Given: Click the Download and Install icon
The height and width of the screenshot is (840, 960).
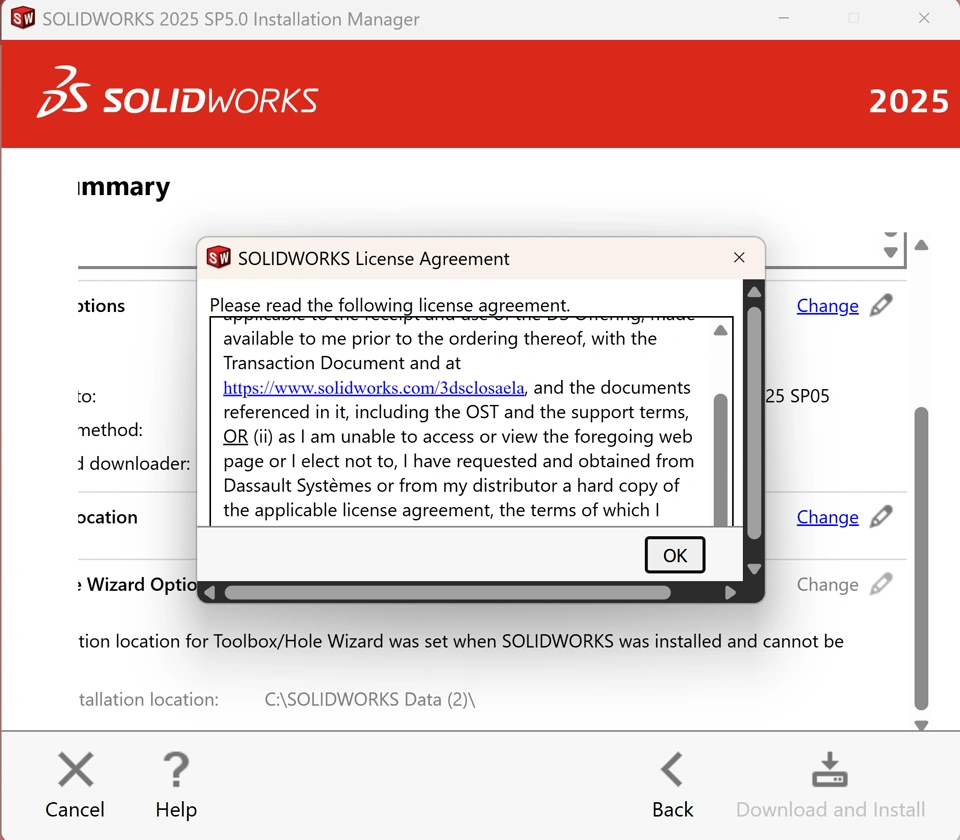Looking at the screenshot, I should [x=830, y=770].
